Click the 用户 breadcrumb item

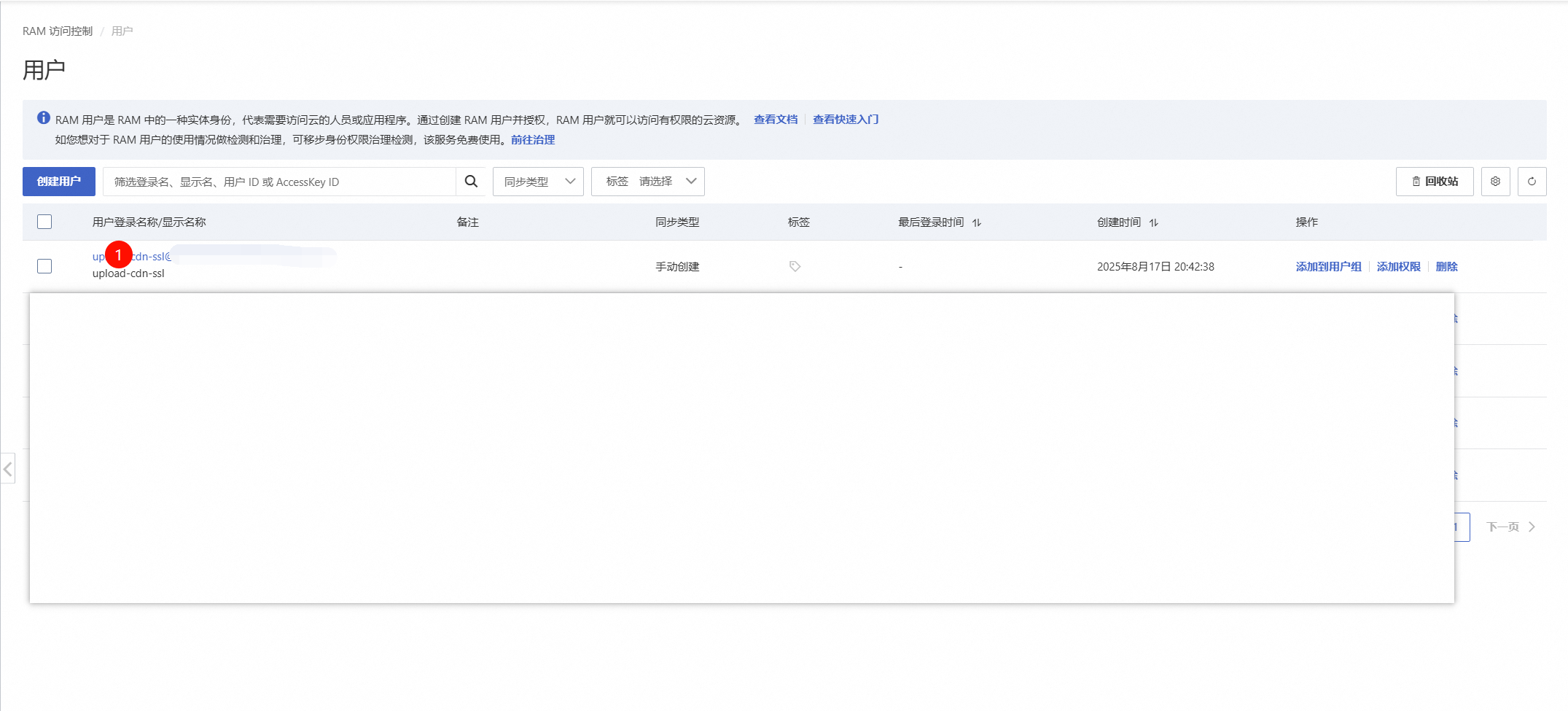point(122,31)
